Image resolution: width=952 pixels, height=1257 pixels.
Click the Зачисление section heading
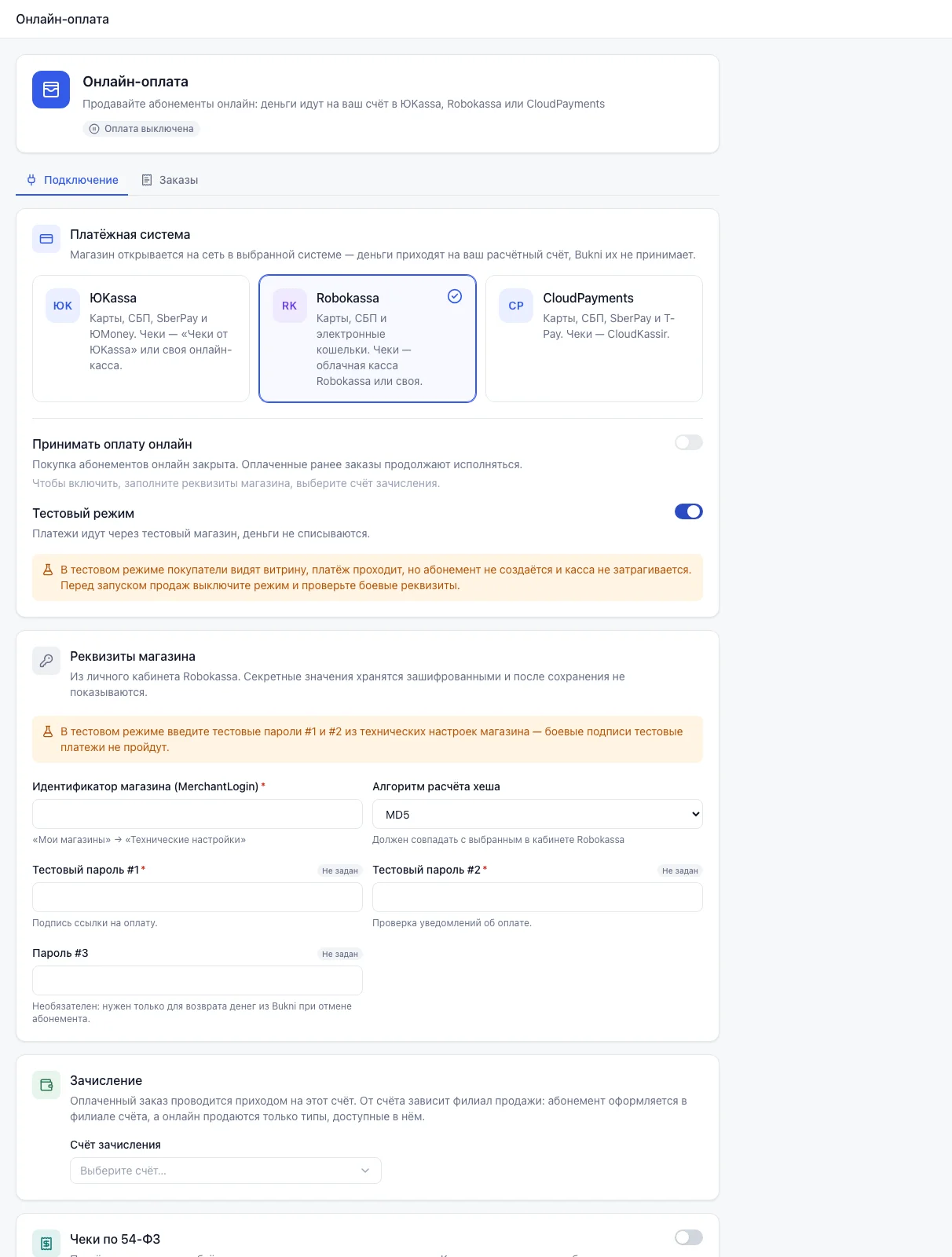click(x=106, y=1080)
